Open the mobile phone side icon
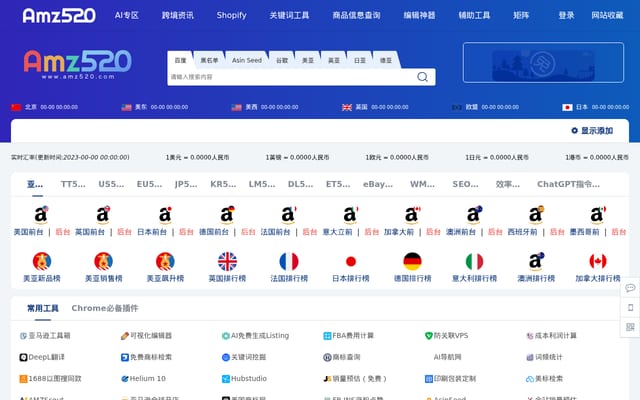640x400 pixels. (x=630, y=307)
